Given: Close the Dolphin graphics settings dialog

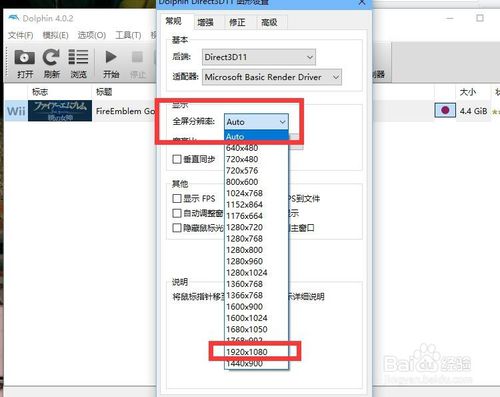Looking at the screenshot, I should click(362, 2).
